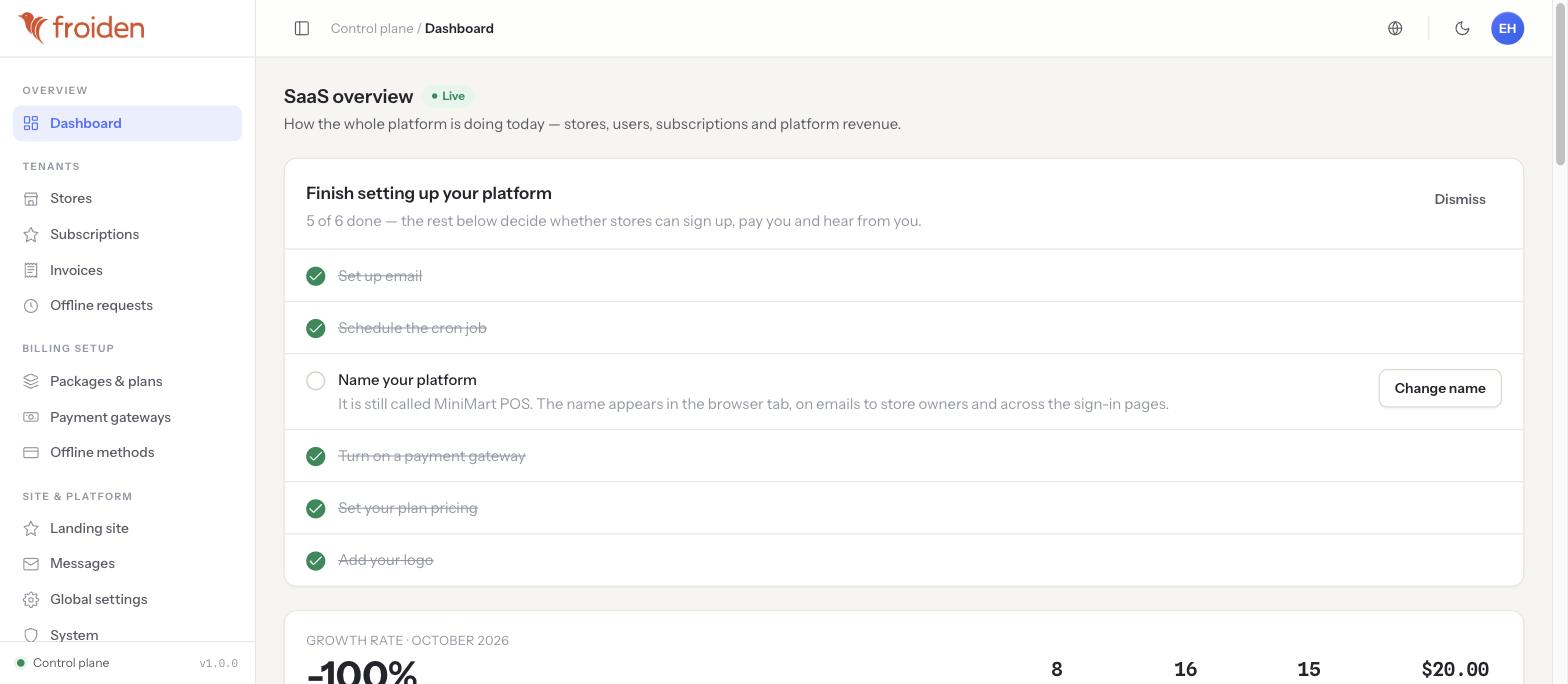Click the v1.0.0 version label
The height and width of the screenshot is (684, 1568).
(x=219, y=663)
